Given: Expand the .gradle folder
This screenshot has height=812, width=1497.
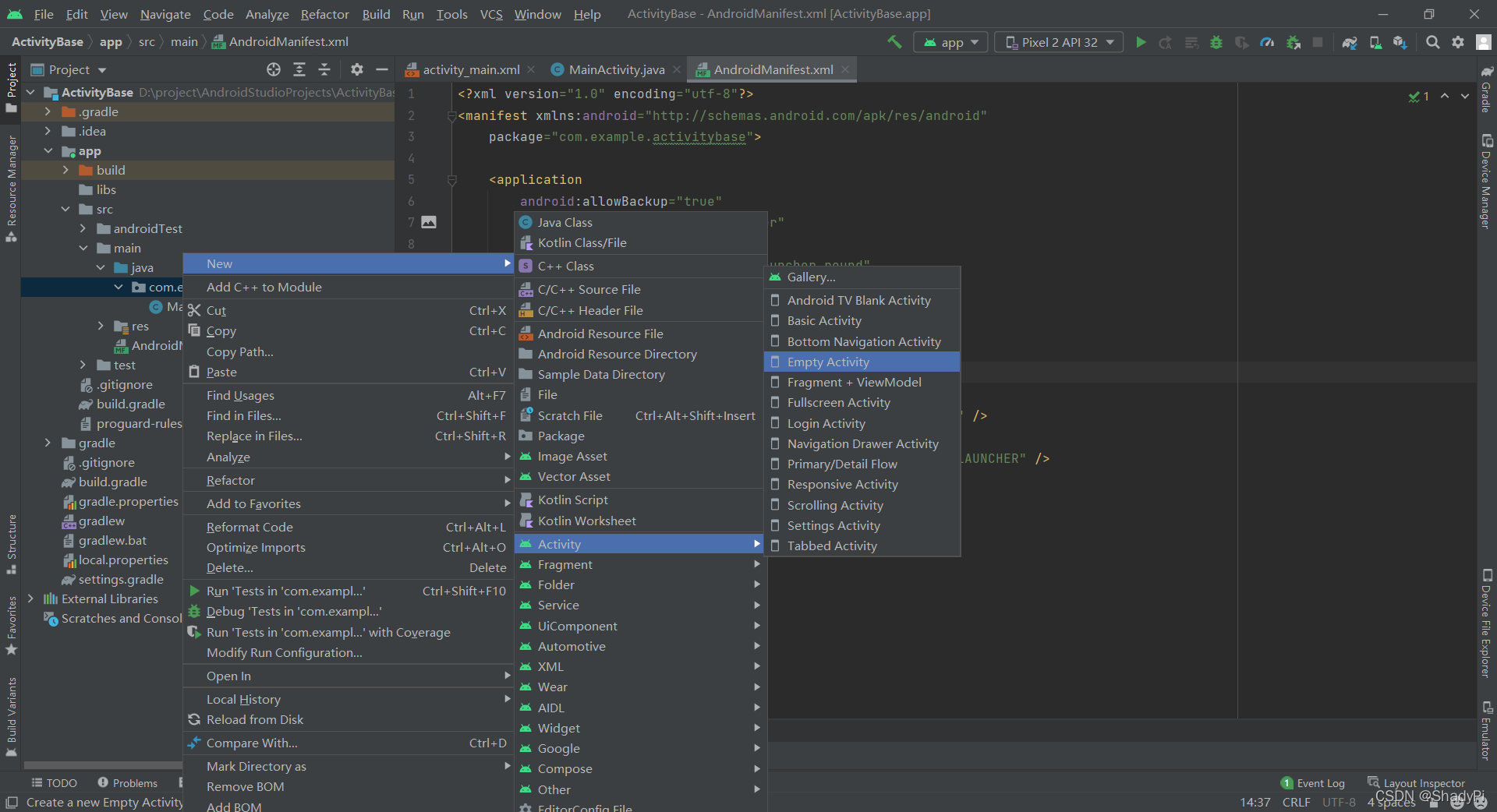Looking at the screenshot, I should pos(48,111).
